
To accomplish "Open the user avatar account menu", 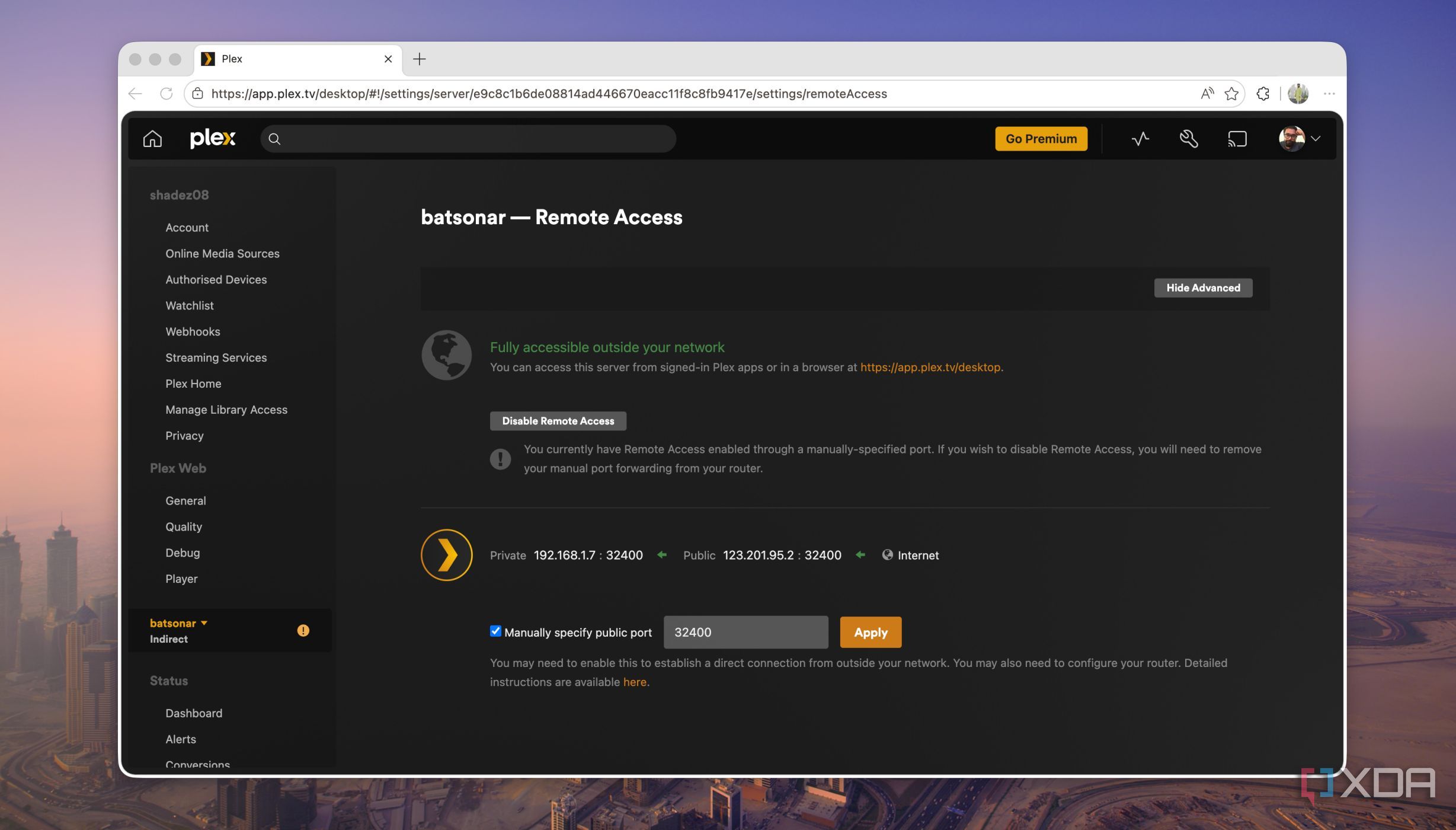I will [1299, 139].
